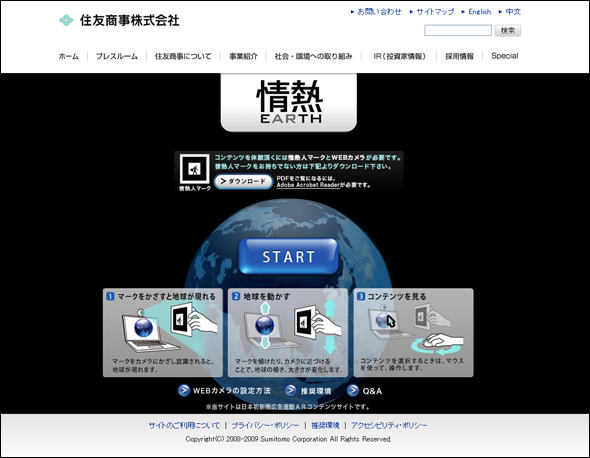Click arrow icon beside WEBカメラの設定方法
This screenshot has width=590, height=458.
[x=184, y=390]
